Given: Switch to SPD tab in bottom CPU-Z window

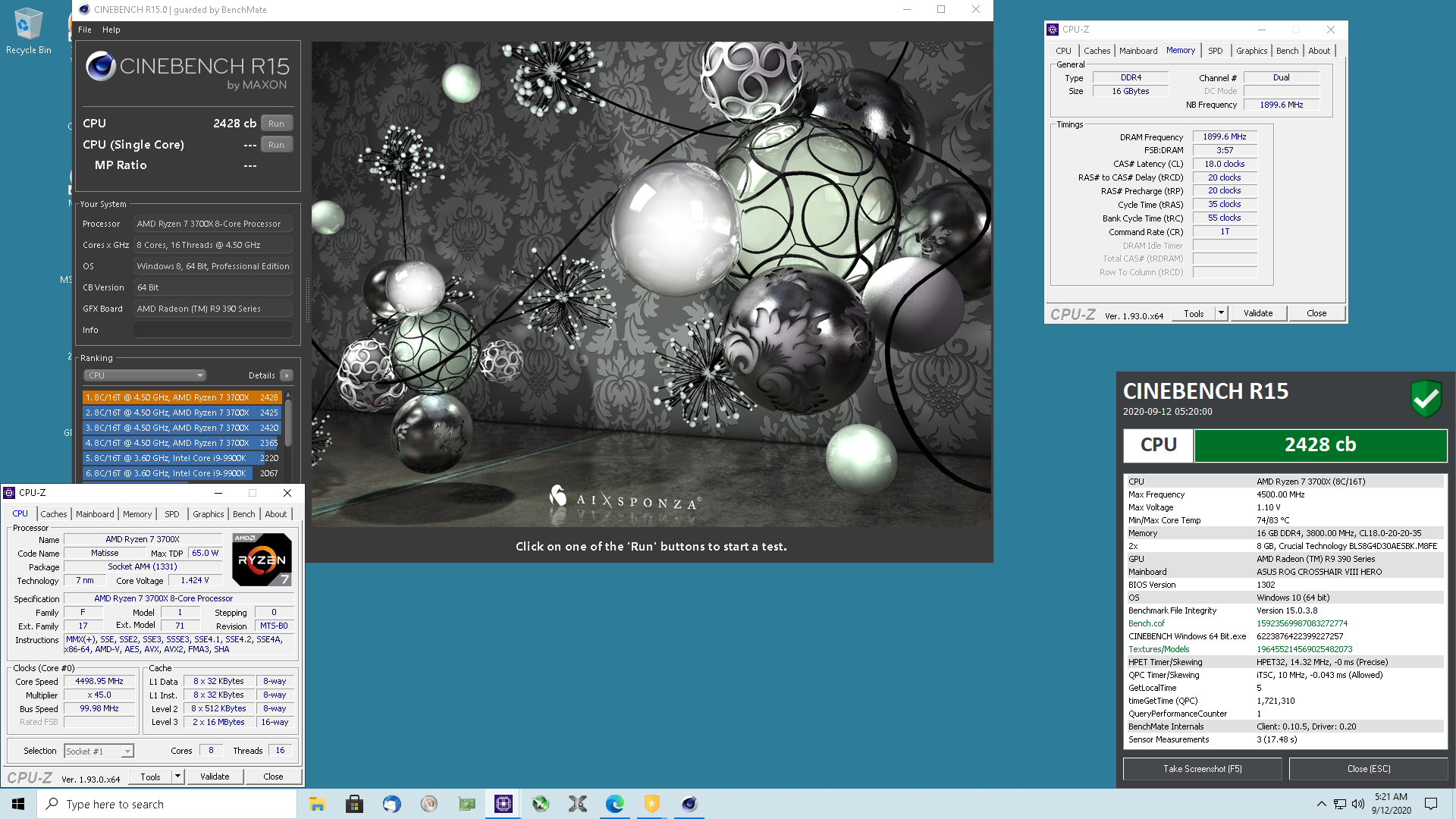Looking at the screenshot, I should 172,514.
